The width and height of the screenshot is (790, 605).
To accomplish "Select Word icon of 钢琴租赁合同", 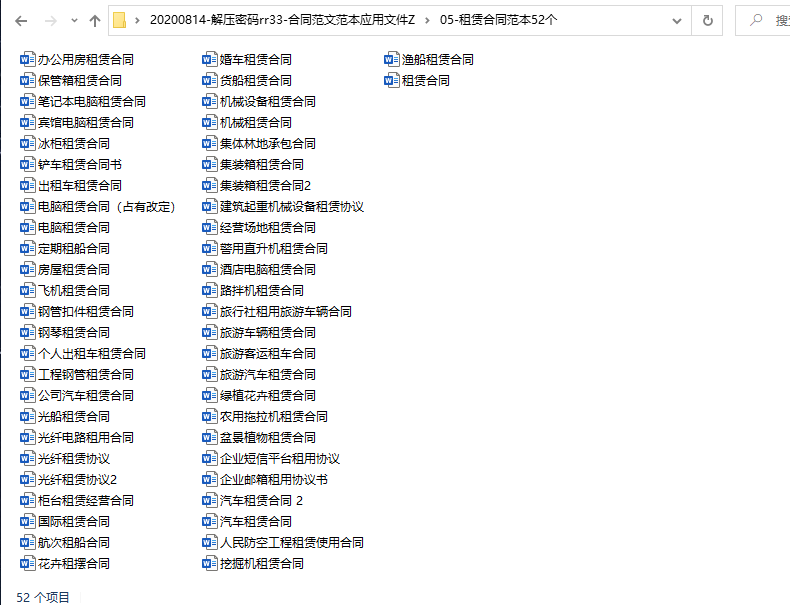I will click(x=28, y=332).
